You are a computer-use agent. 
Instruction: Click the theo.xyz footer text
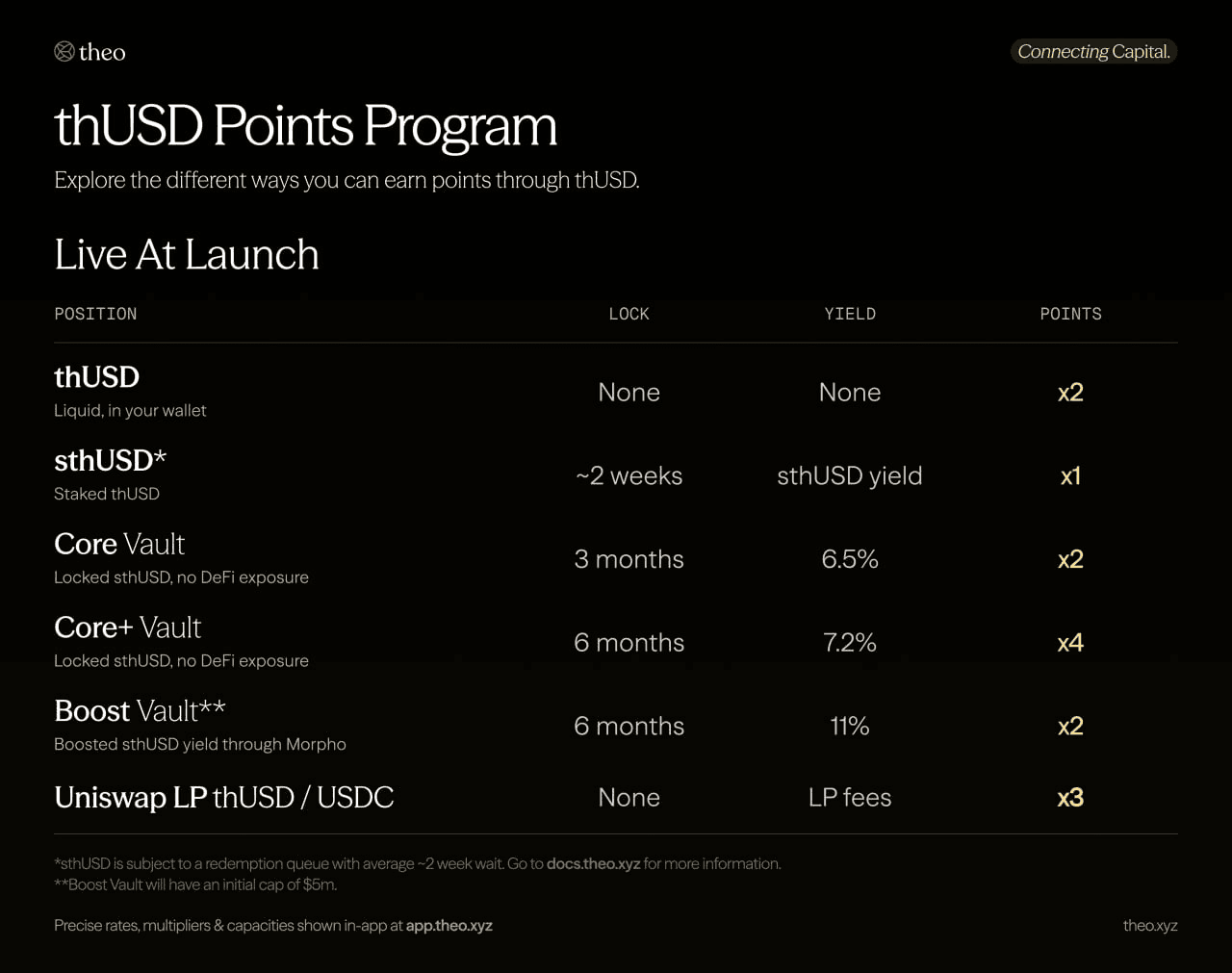pos(1150,925)
